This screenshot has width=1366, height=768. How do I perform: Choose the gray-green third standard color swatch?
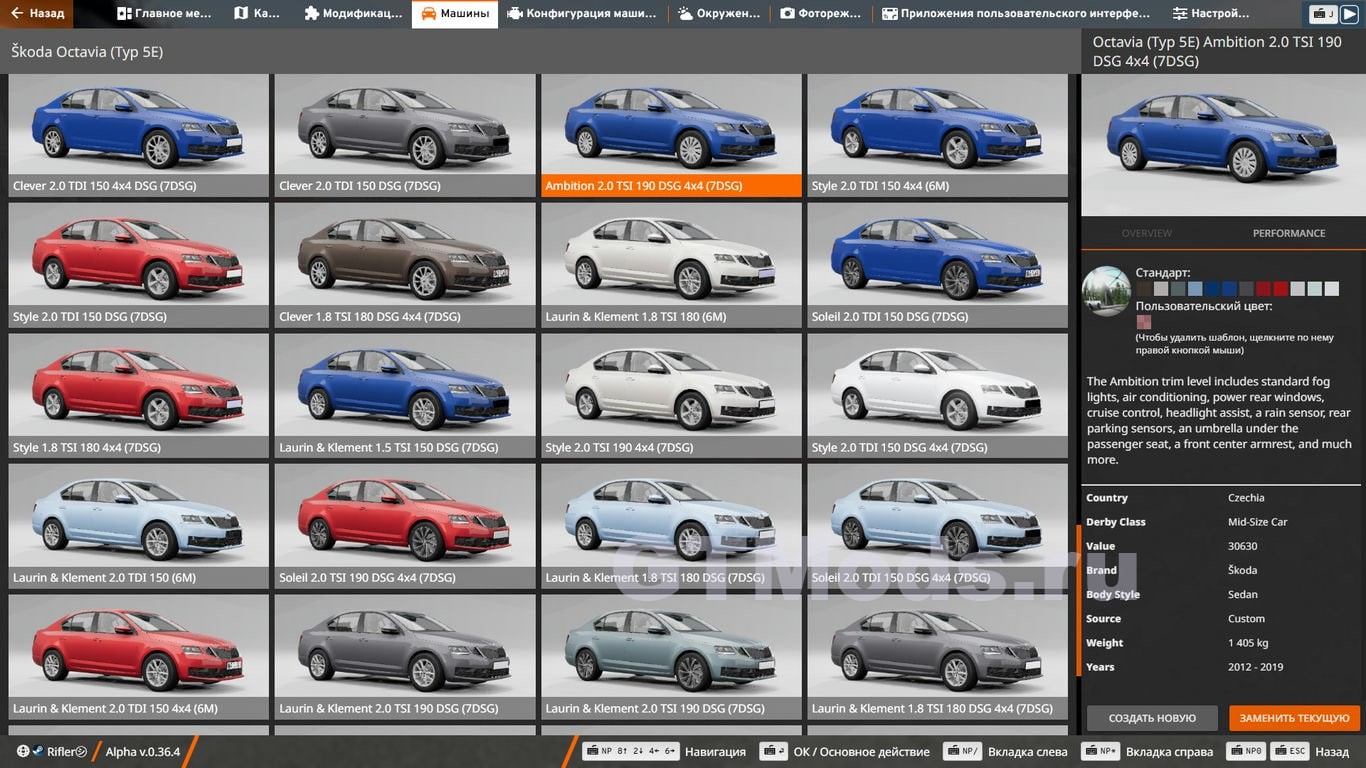point(1177,289)
